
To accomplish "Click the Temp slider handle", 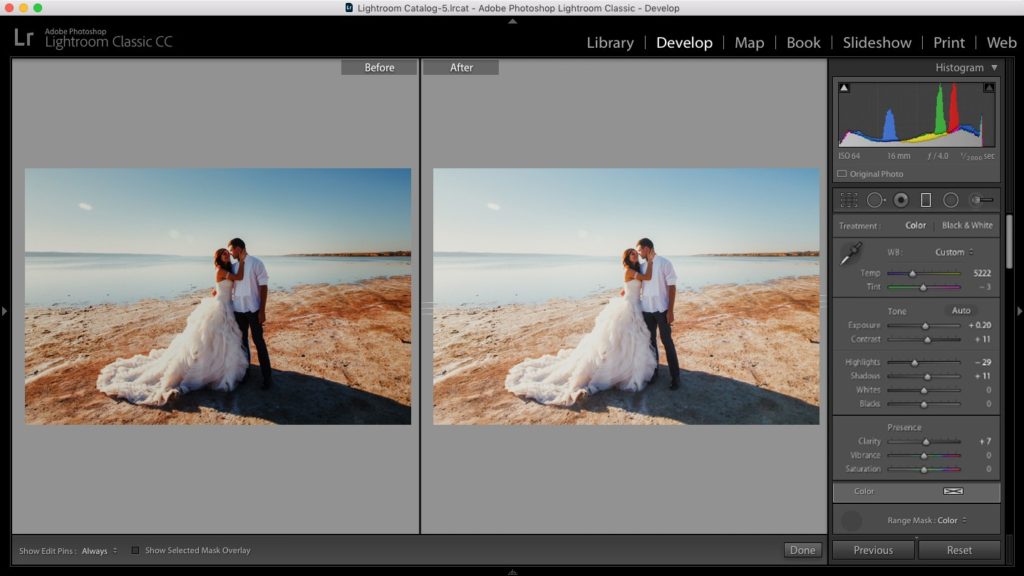I will click(912, 274).
